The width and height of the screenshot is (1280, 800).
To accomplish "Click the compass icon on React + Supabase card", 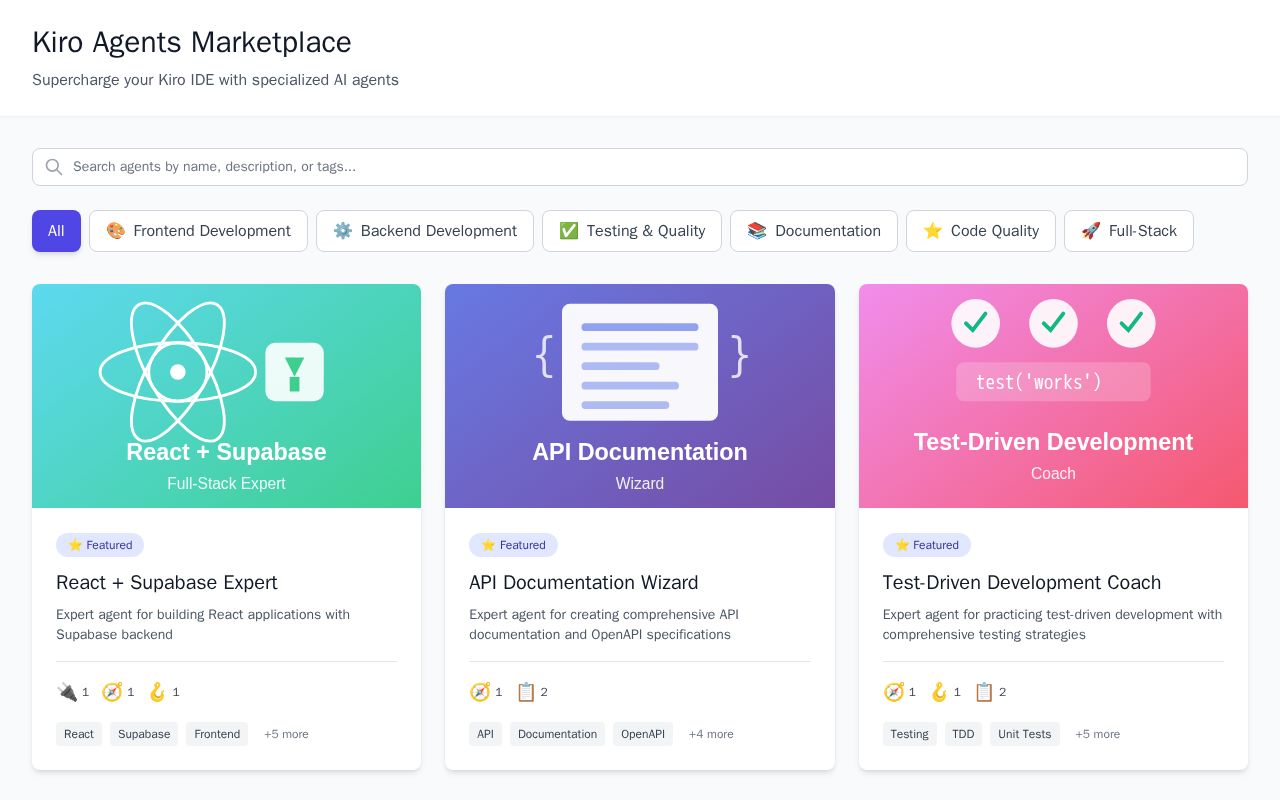I will coord(112,692).
